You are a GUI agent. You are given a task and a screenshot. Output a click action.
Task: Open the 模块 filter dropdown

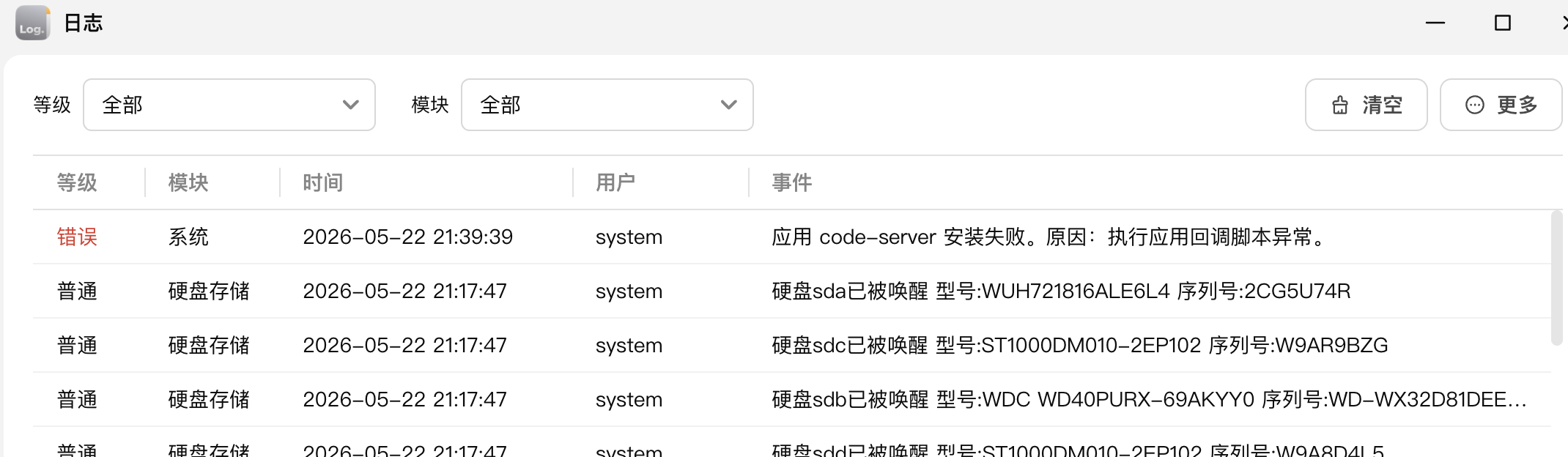[x=607, y=105]
